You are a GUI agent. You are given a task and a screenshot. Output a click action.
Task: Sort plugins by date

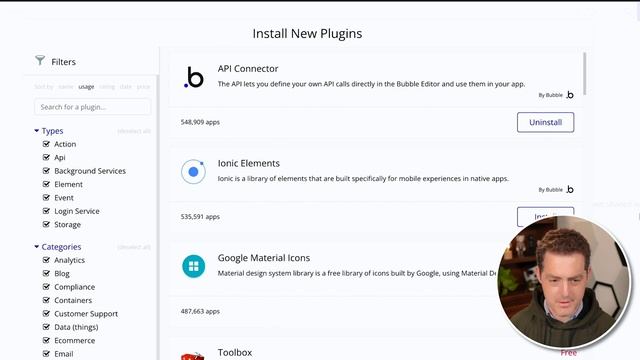(126, 87)
